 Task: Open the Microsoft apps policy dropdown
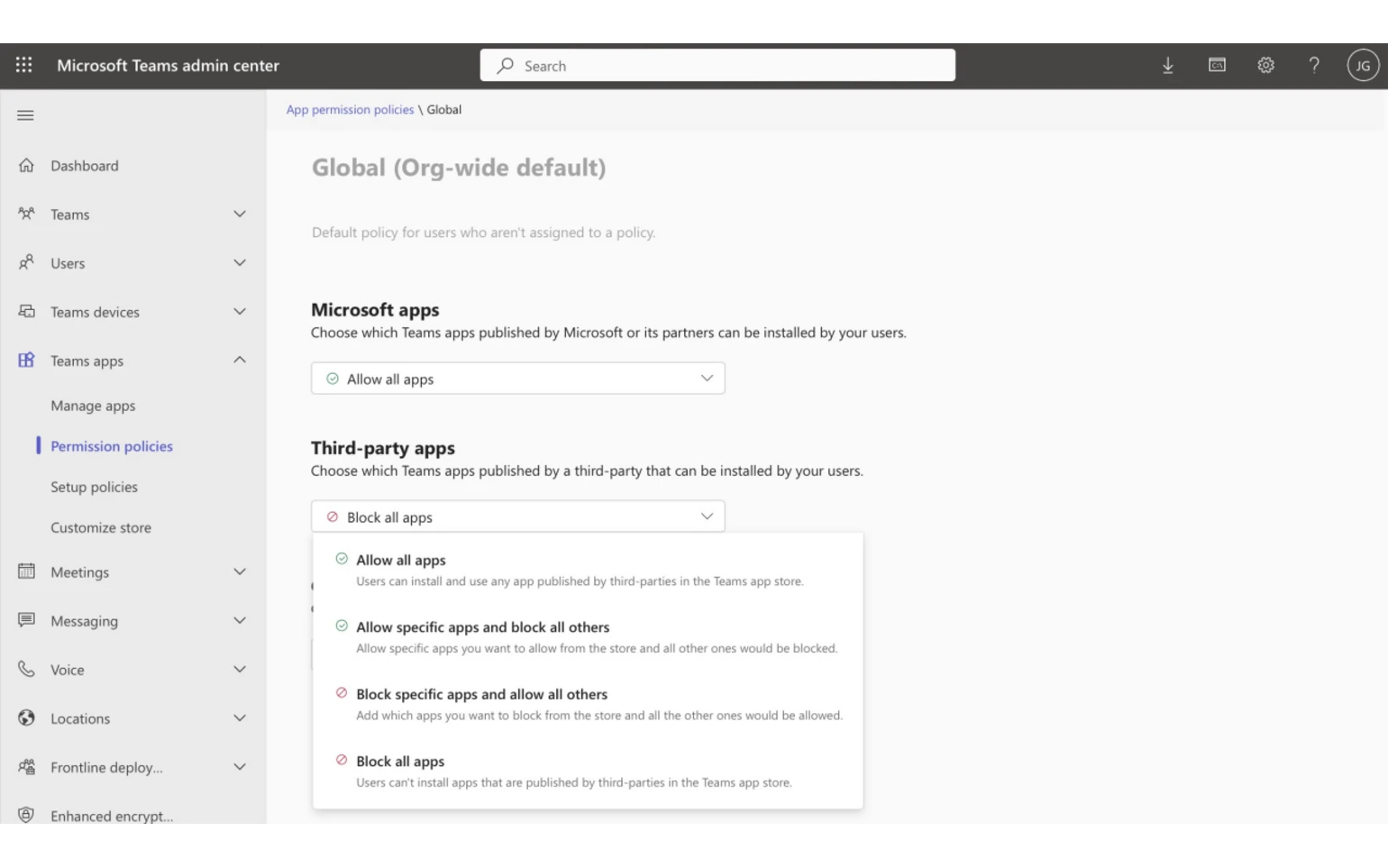518,378
